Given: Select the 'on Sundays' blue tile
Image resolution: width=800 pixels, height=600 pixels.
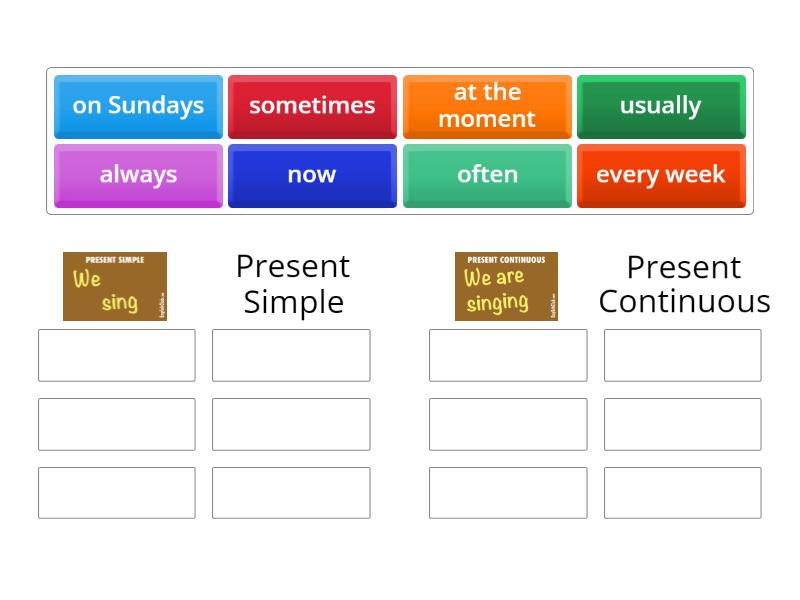Looking at the screenshot, I should (137, 106).
